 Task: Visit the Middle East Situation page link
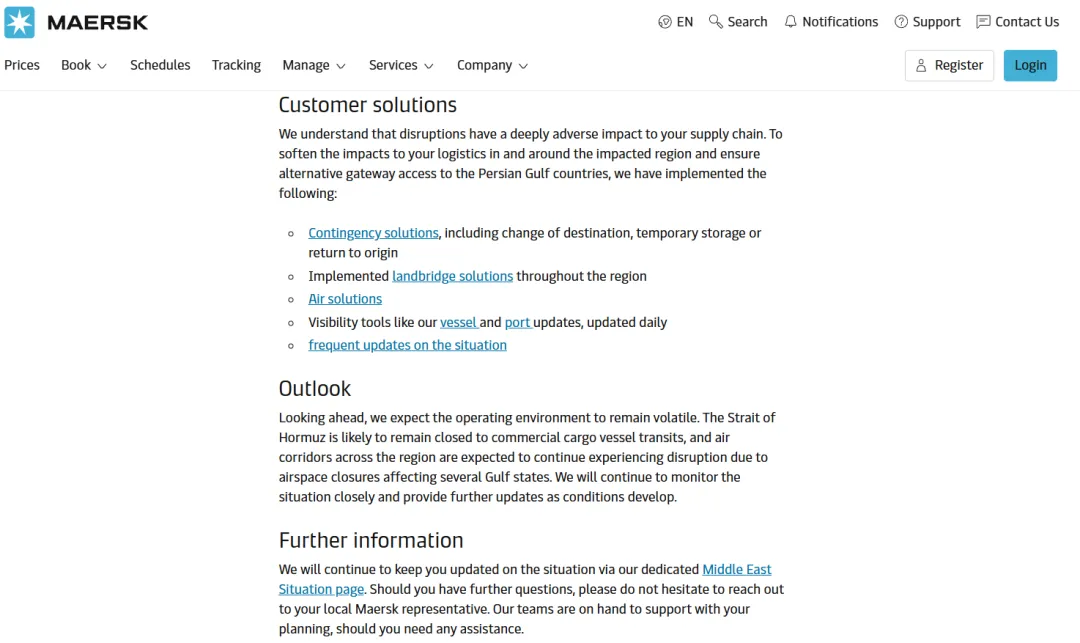(x=737, y=569)
